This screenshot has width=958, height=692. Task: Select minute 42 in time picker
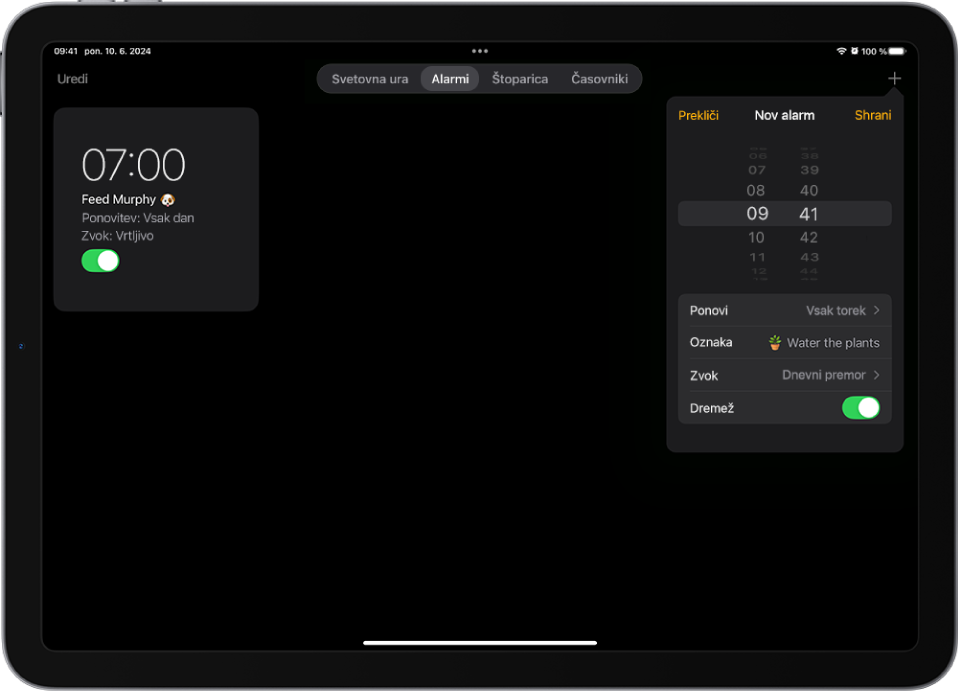(x=809, y=237)
